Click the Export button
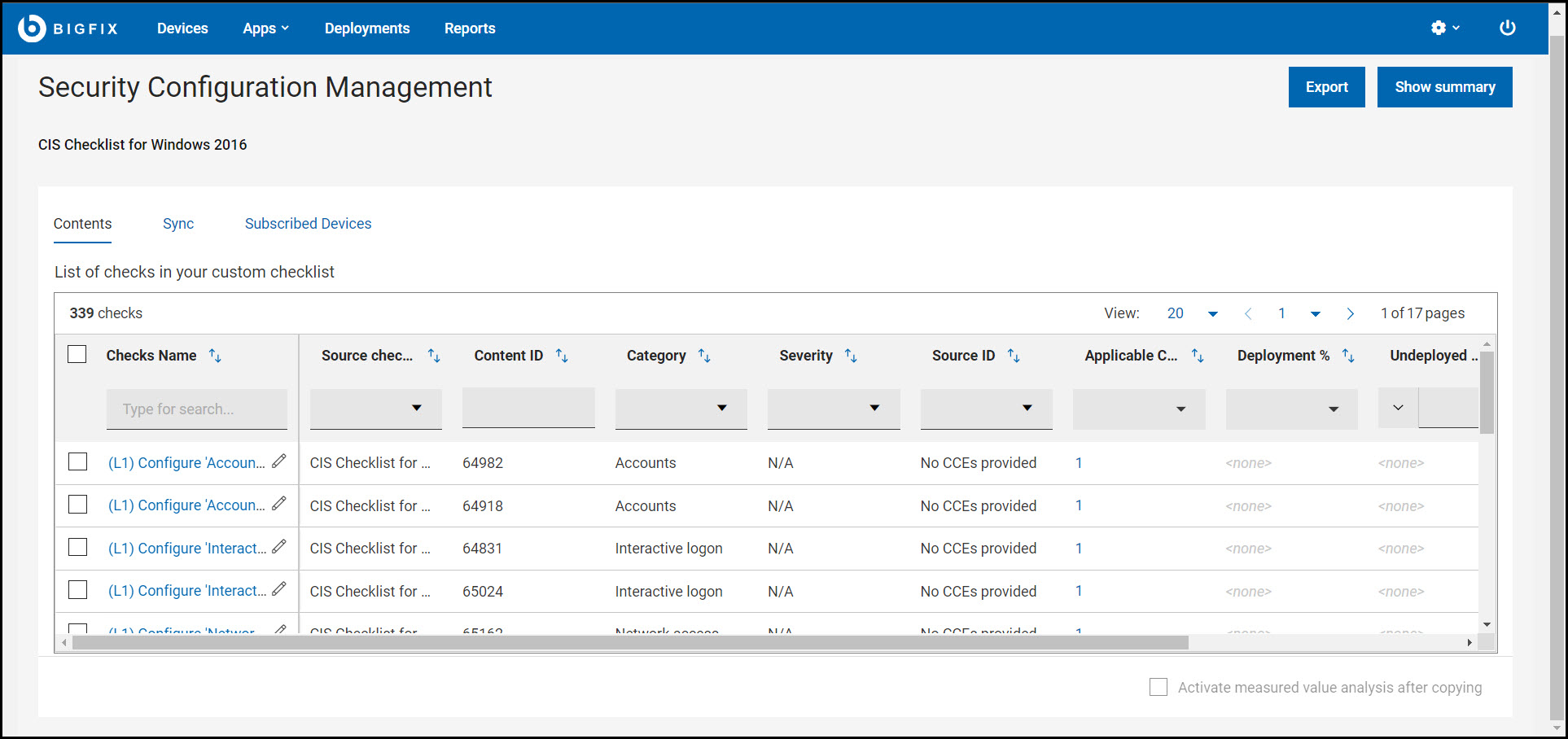The height and width of the screenshot is (739, 1568). pos(1326,87)
